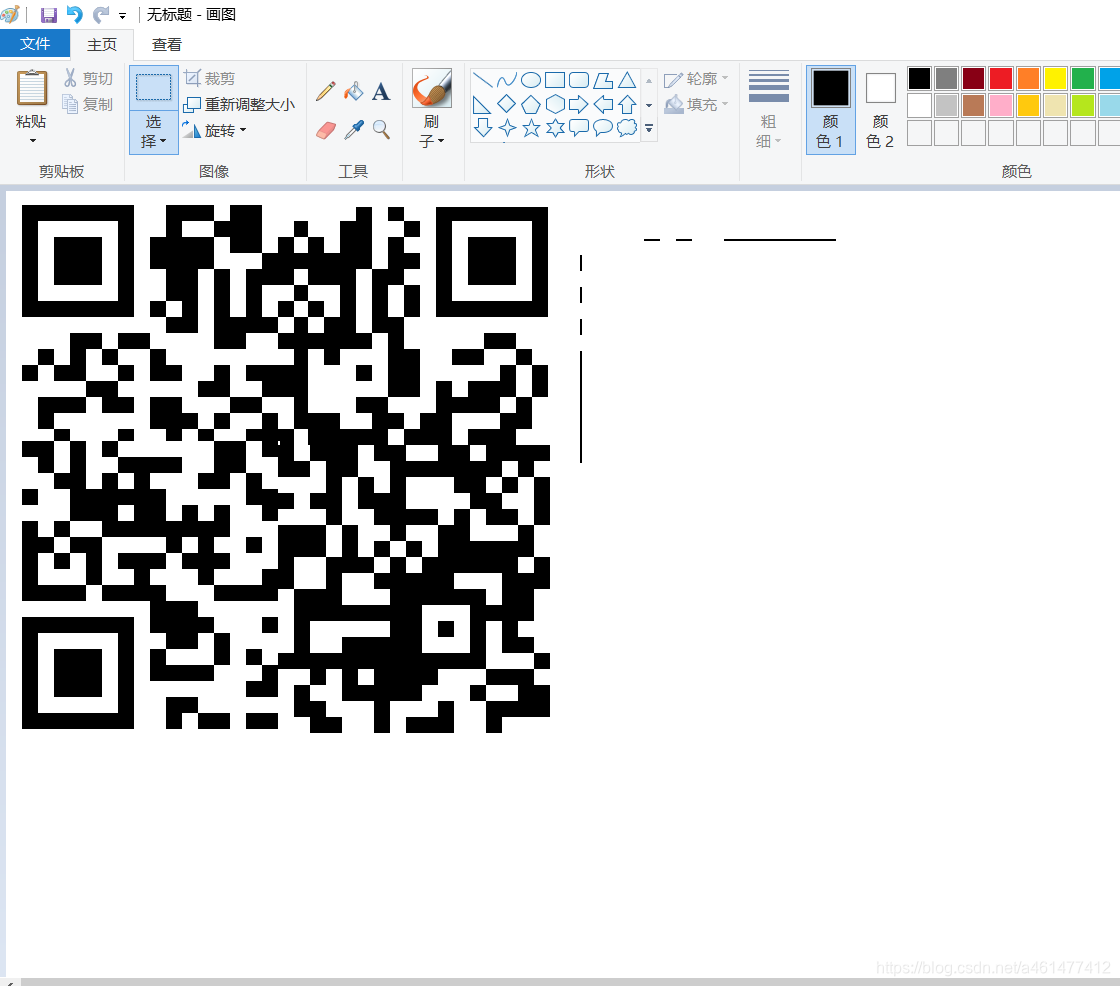Select the Left arrow shape
The height and width of the screenshot is (986, 1120).
[603, 104]
